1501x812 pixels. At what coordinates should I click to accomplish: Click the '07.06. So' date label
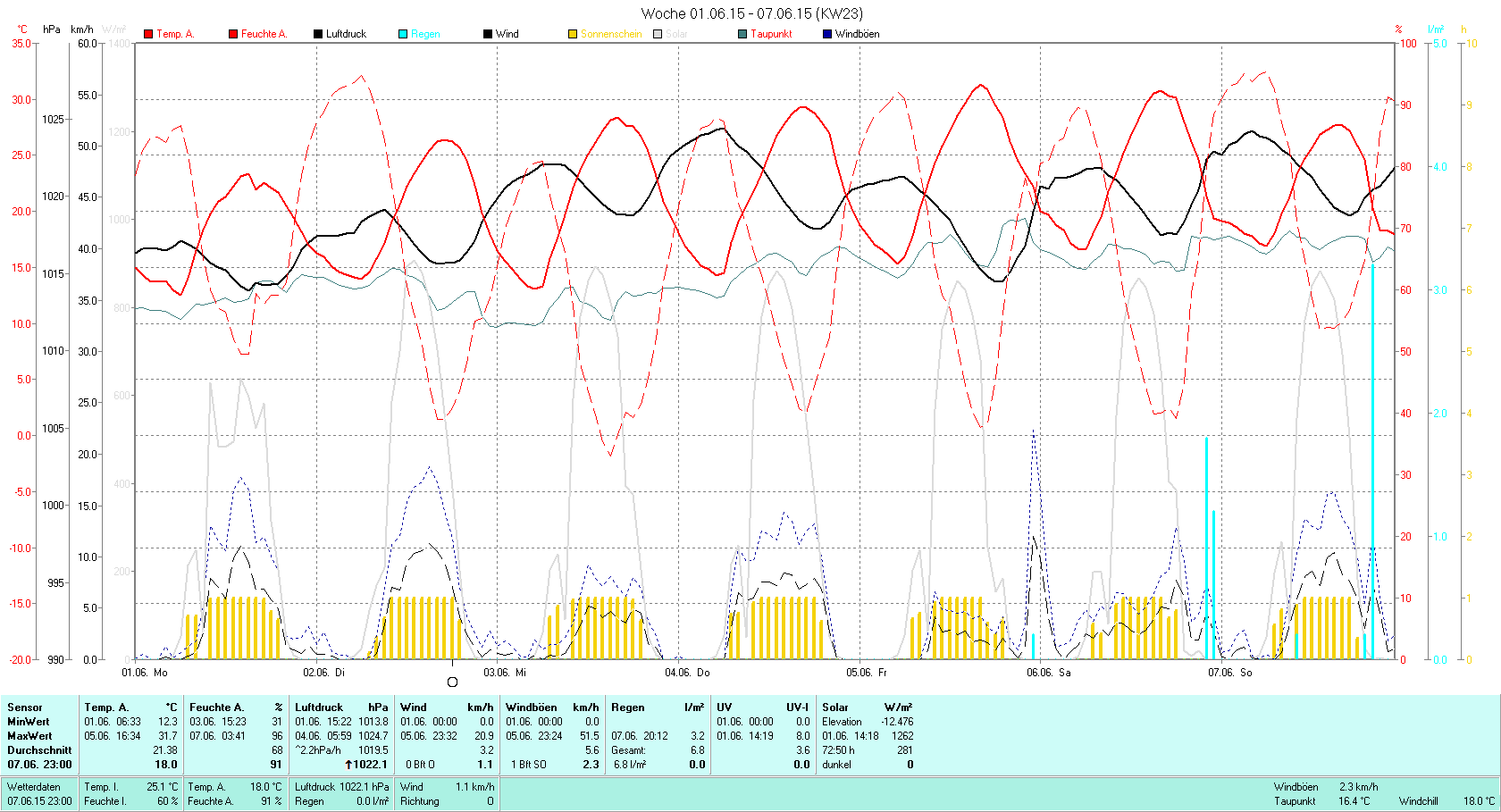[x=1230, y=673]
